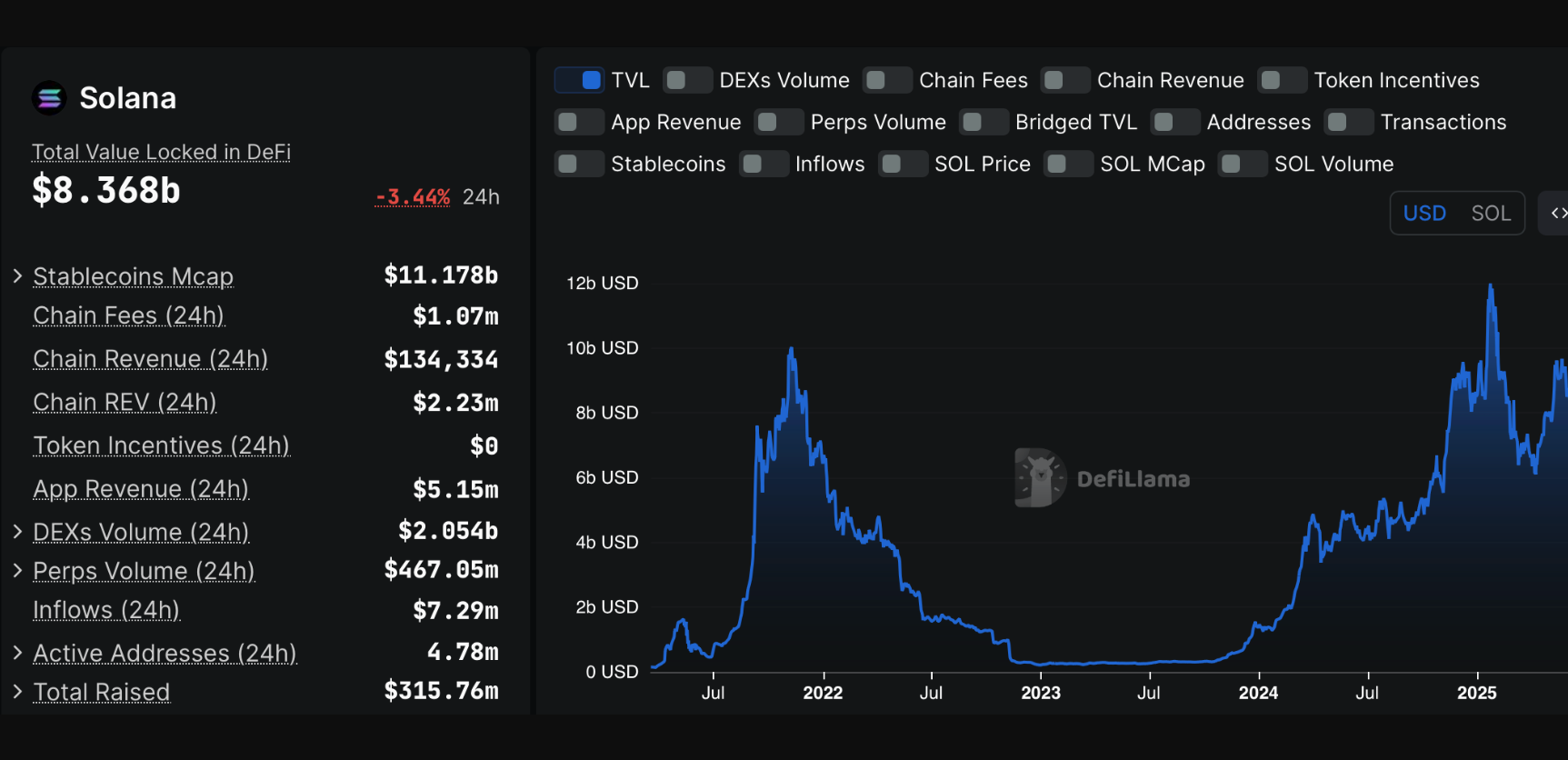
Task: Click the embed chart code icon
Action: (x=1558, y=214)
